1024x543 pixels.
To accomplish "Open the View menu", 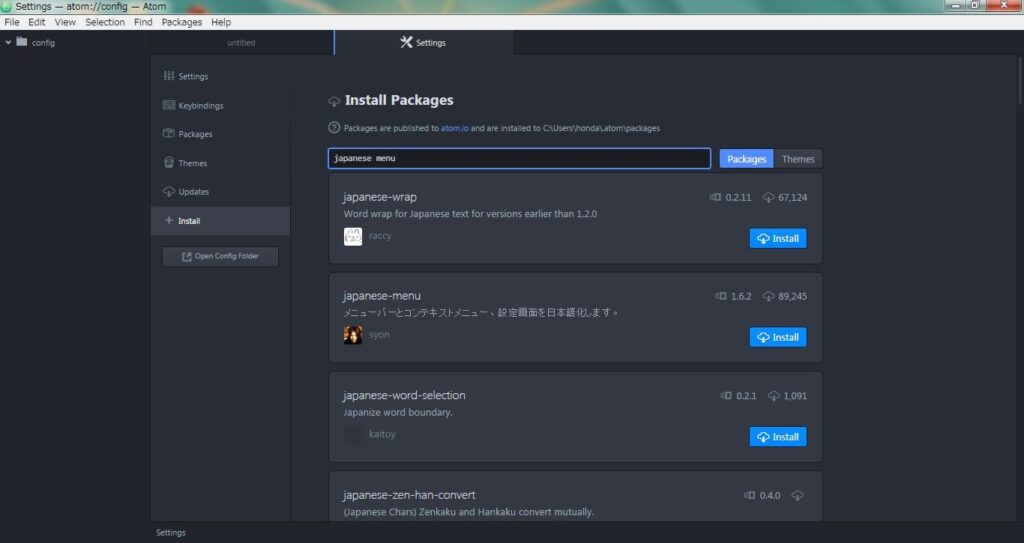I will tap(65, 22).
